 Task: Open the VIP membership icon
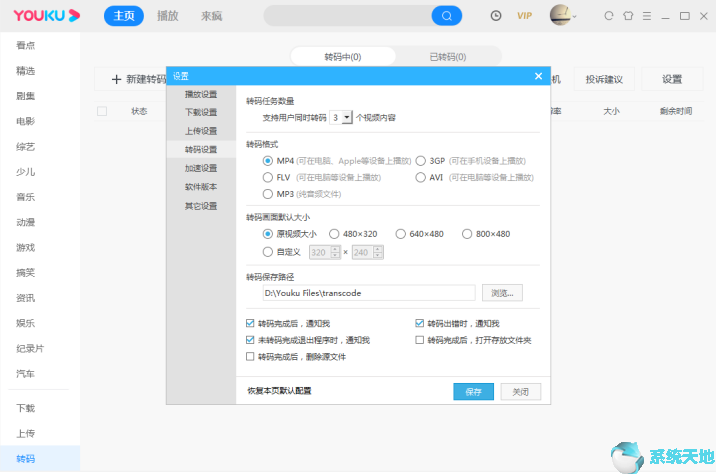pyautogui.click(x=524, y=16)
